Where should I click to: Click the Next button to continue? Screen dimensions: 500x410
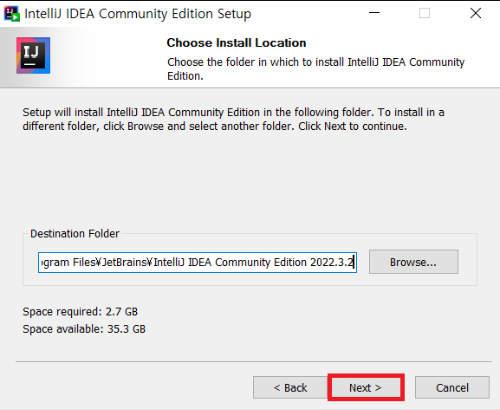point(366,388)
